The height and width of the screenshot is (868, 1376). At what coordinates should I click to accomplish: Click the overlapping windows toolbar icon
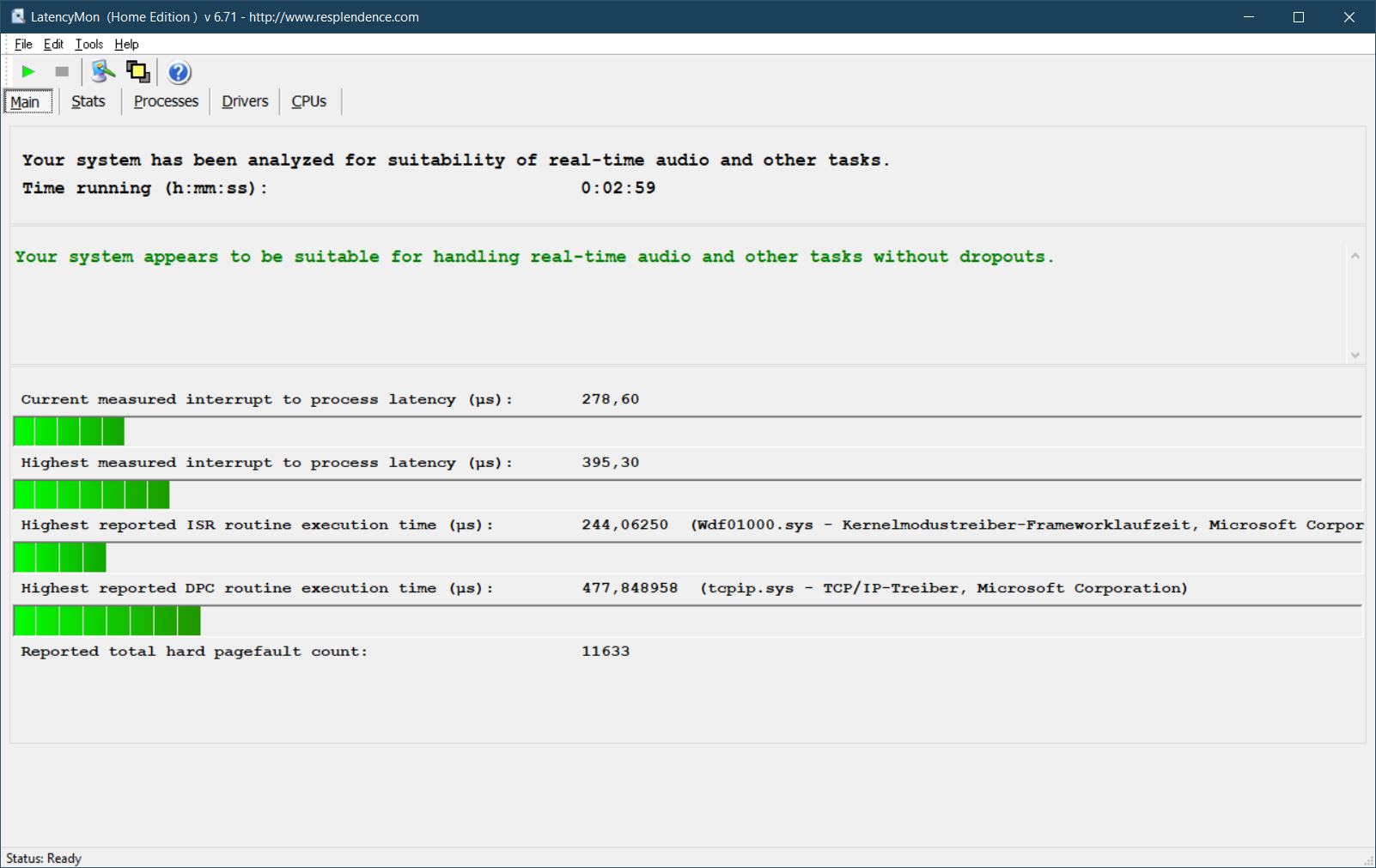click(x=137, y=72)
